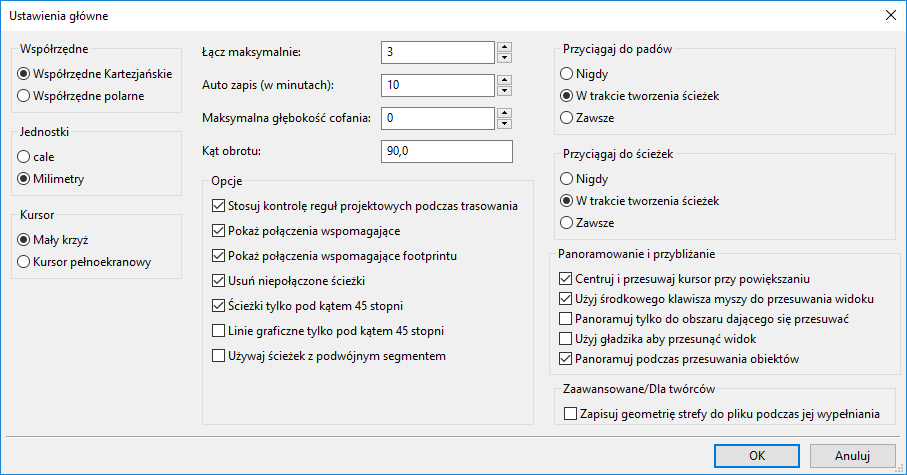
Task: Toggle Używaj ścieżek z podwójnym segmentem
Action: (220, 355)
